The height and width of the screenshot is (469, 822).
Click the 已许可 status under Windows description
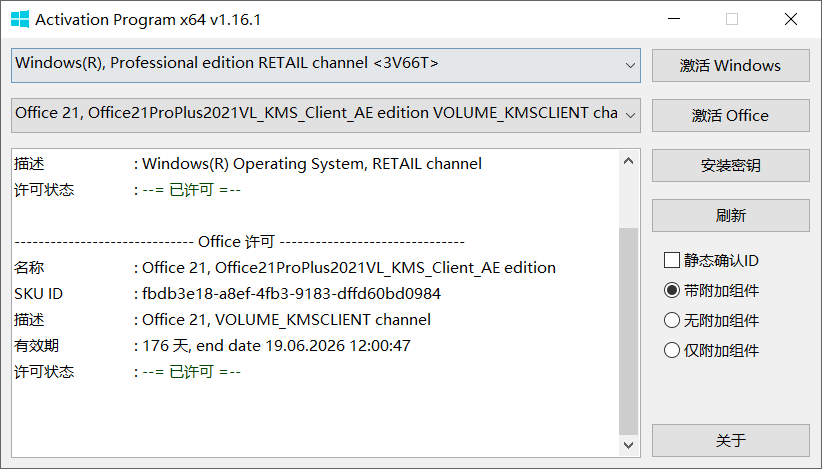pos(191,190)
